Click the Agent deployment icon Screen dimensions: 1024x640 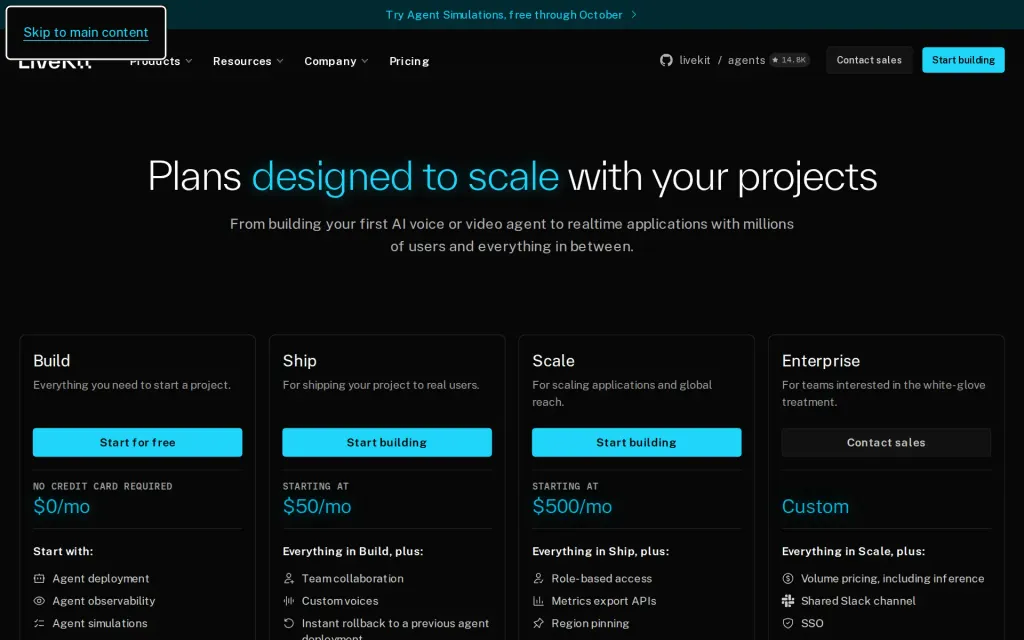pos(39,579)
